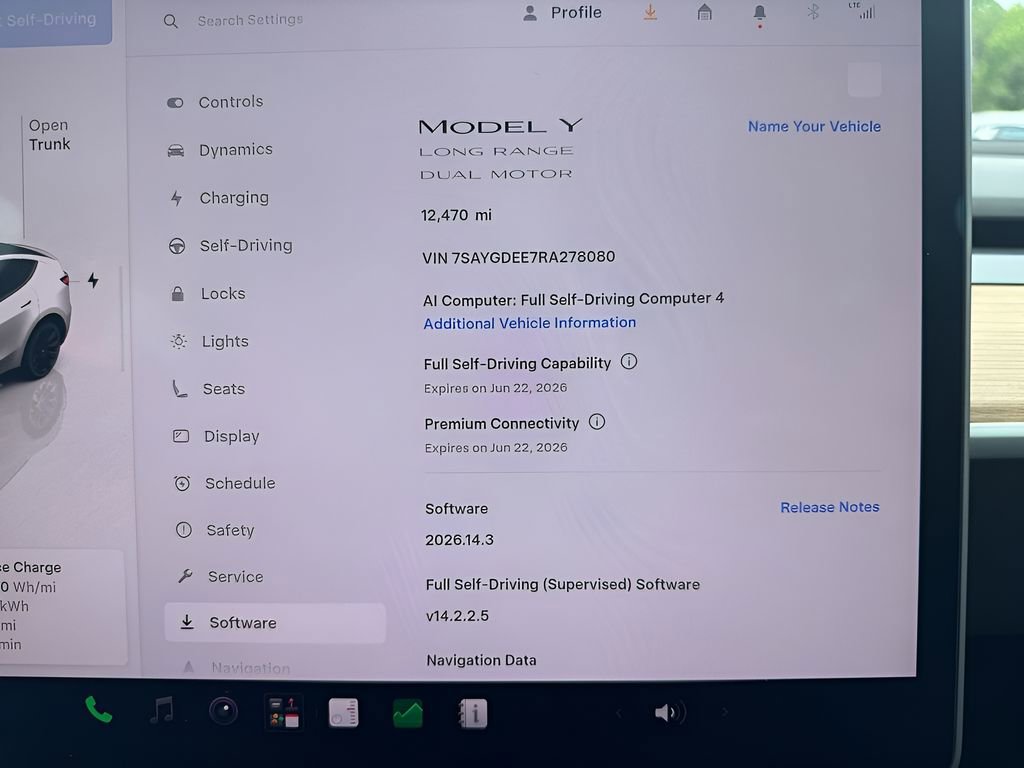Tap the volume speaker icon
Viewport: 1024px width, 768px height.
coord(669,712)
